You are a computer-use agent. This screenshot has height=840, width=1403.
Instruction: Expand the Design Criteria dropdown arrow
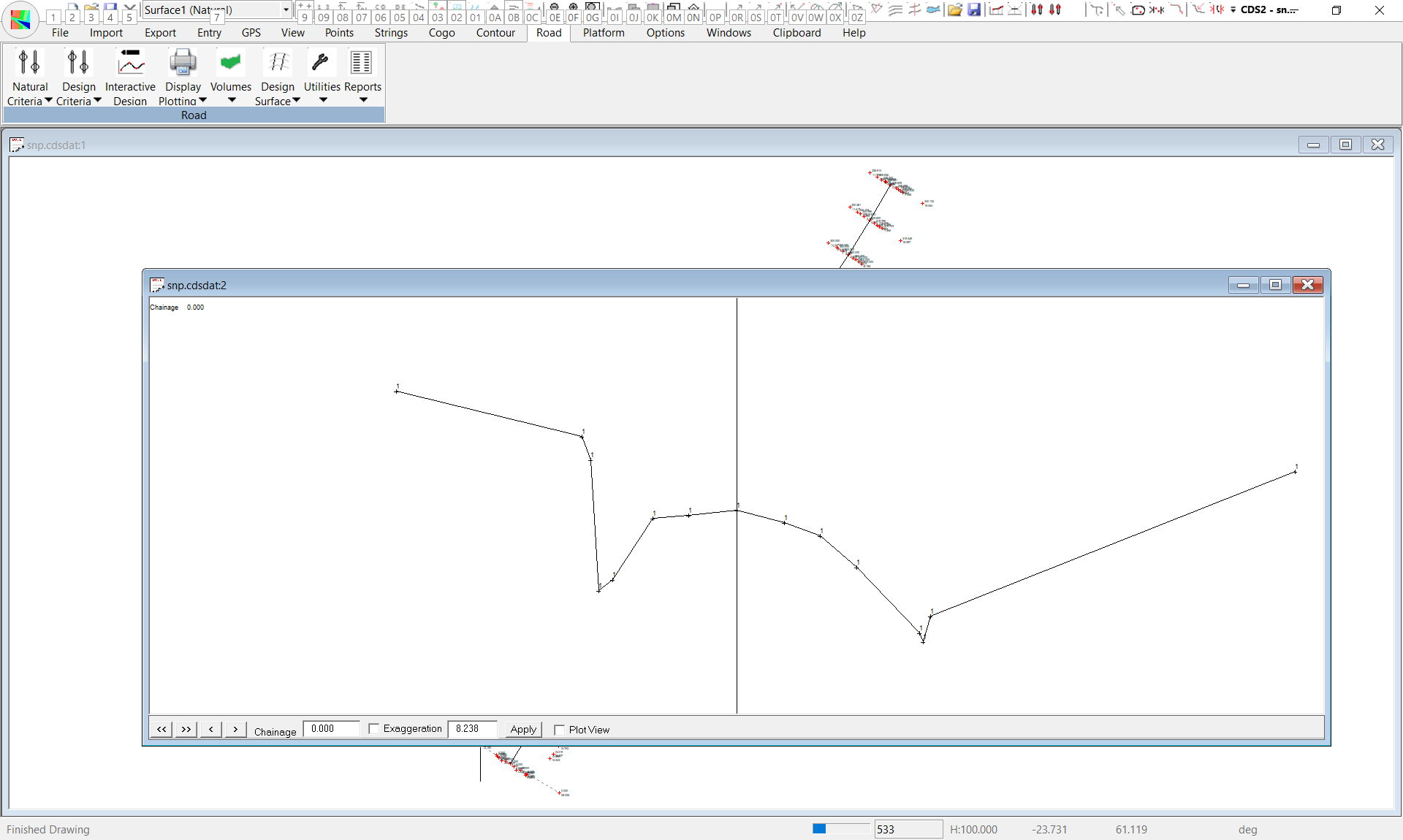pos(98,101)
